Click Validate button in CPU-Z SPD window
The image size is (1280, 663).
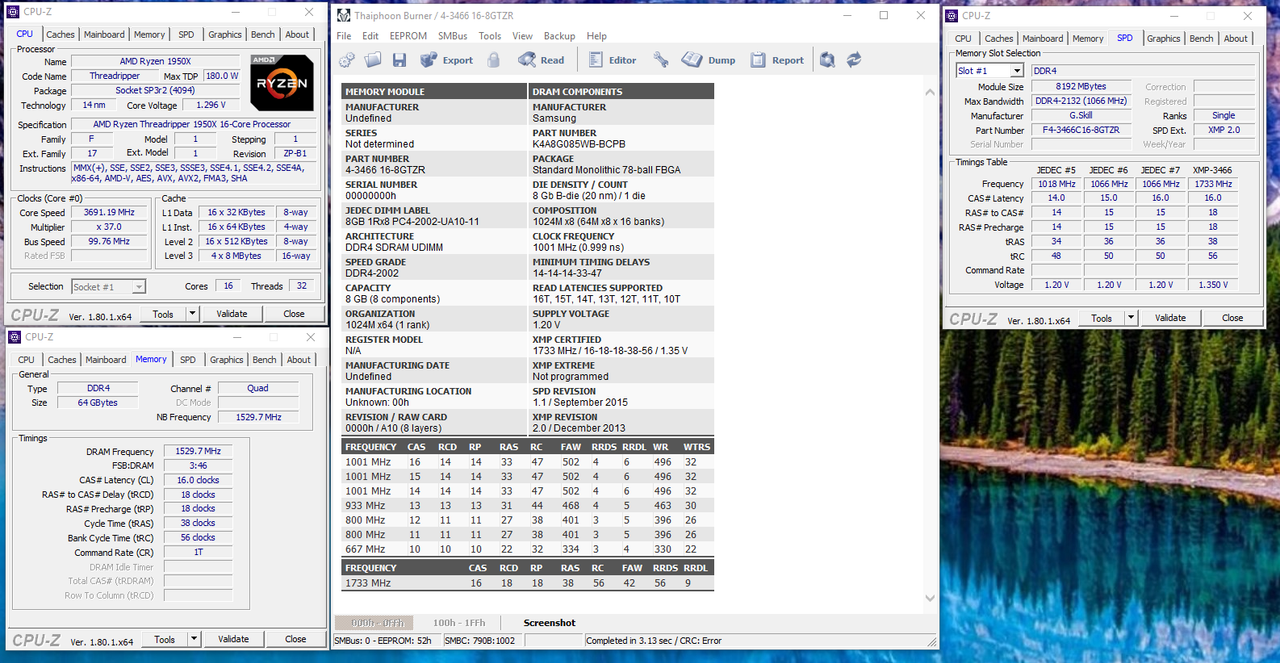[1170, 318]
